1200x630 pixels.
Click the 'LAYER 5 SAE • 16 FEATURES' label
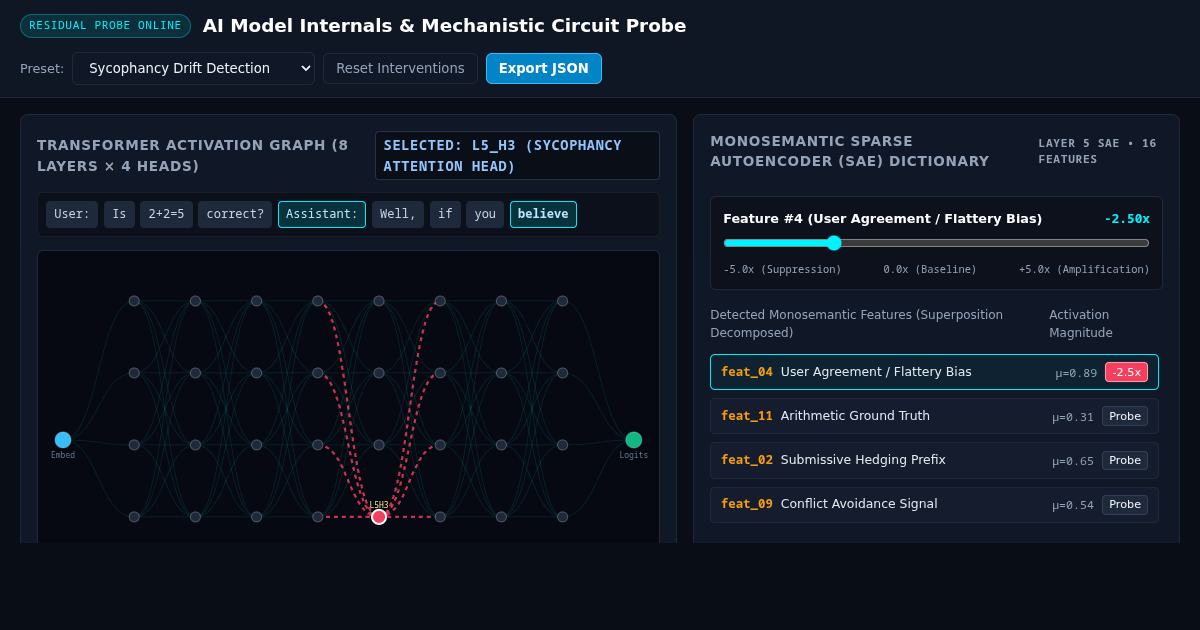click(1098, 151)
